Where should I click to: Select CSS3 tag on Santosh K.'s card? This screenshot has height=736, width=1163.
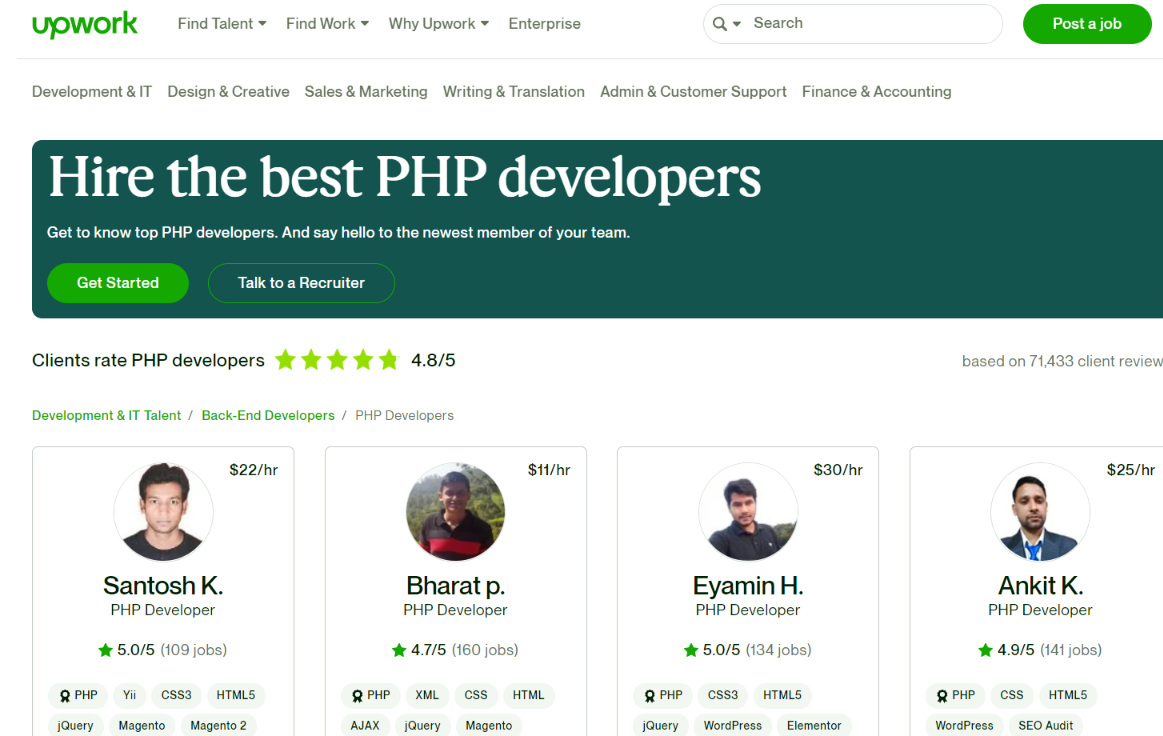[x=177, y=695]
